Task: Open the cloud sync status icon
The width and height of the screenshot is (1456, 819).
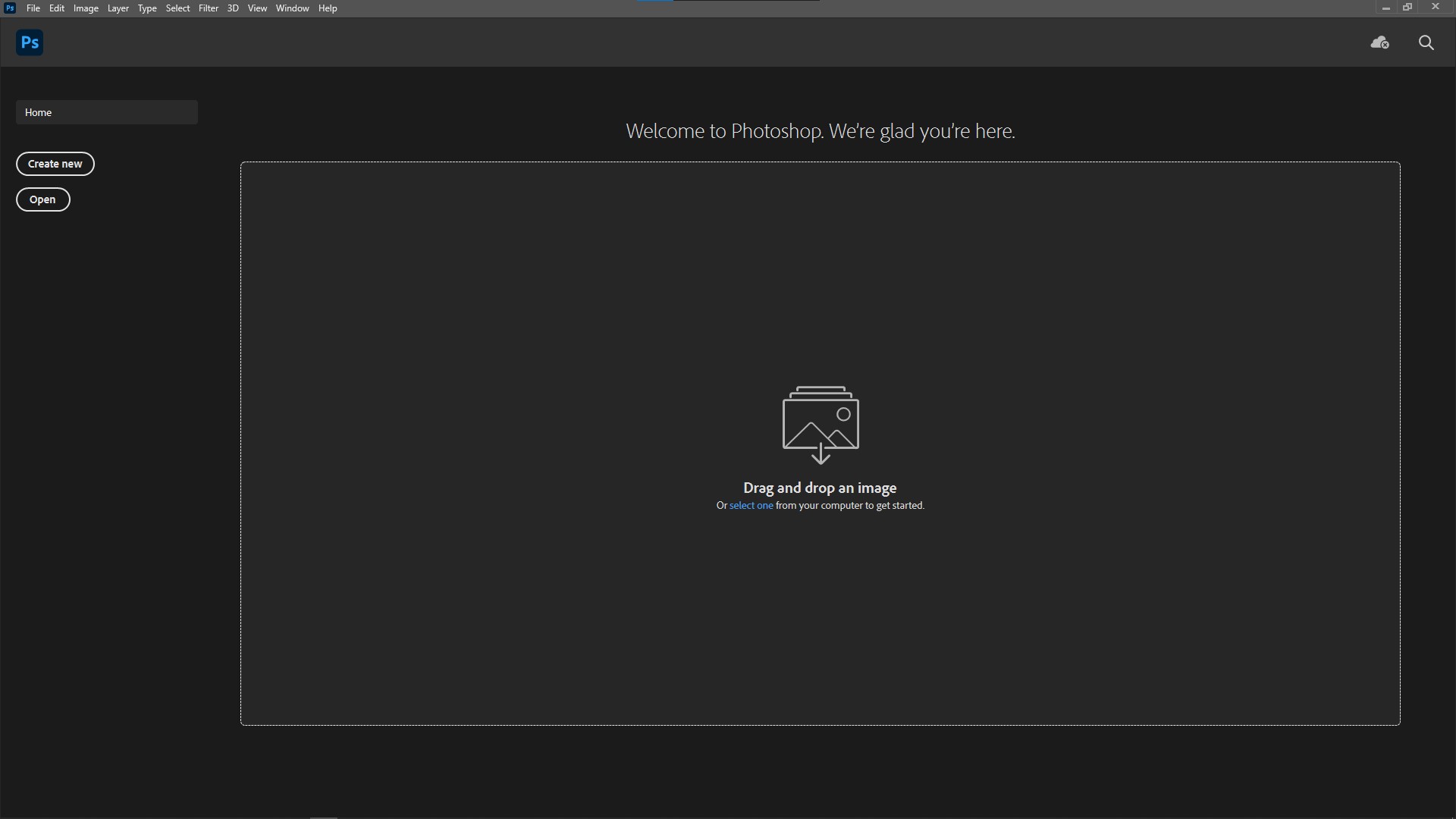Action: tap(1379, 42)
